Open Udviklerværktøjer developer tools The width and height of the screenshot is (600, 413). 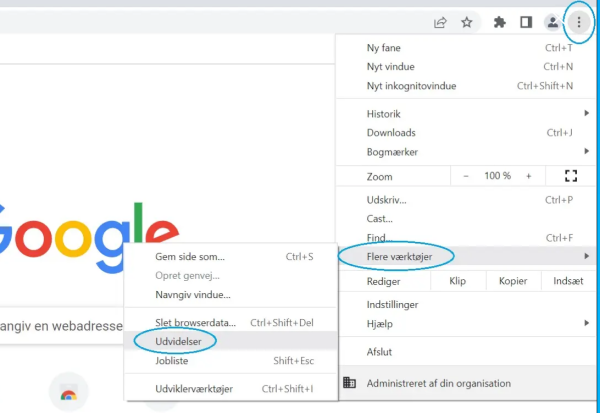click(231, 389)
